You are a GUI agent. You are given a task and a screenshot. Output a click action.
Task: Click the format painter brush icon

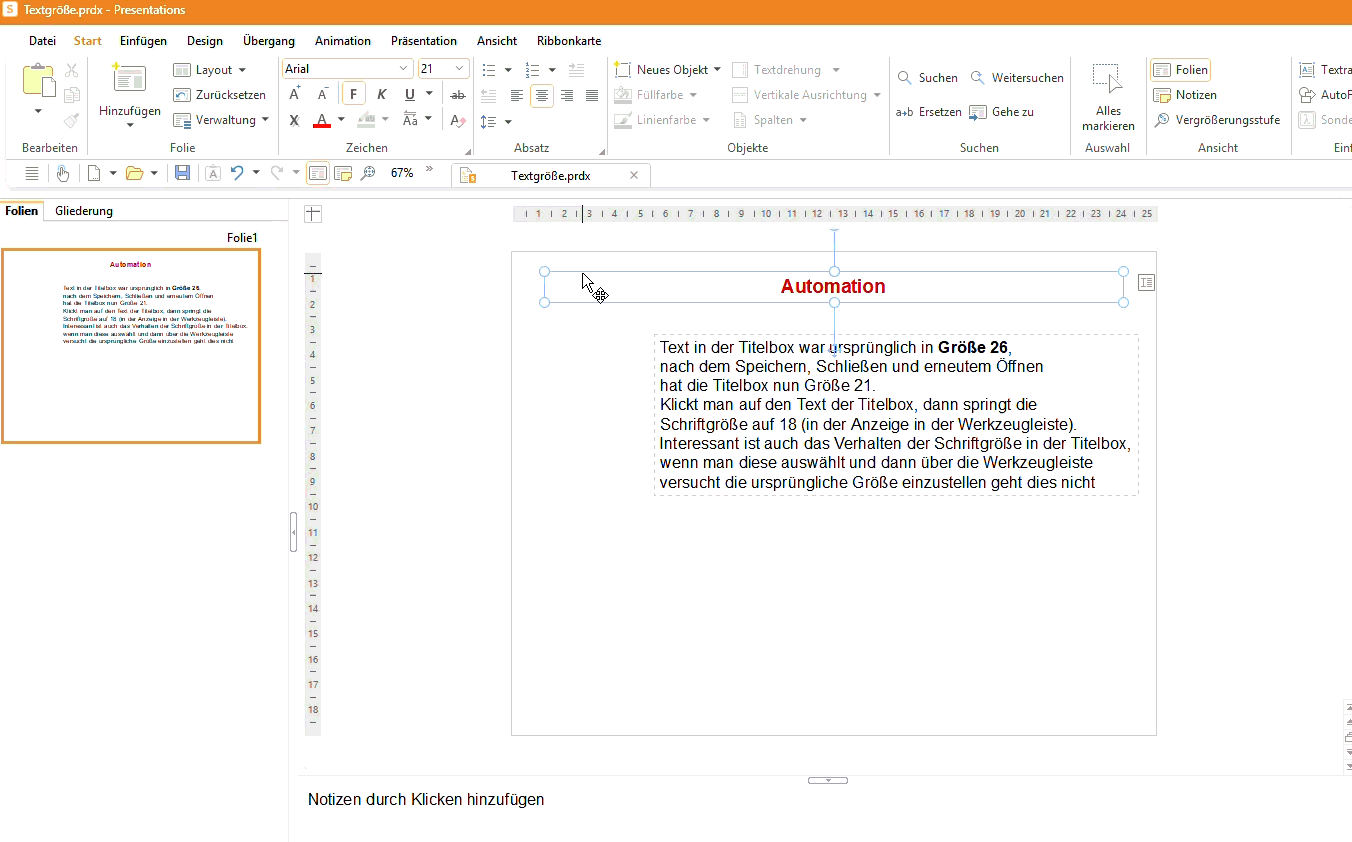pyautogui.click(x=71, y=120)
